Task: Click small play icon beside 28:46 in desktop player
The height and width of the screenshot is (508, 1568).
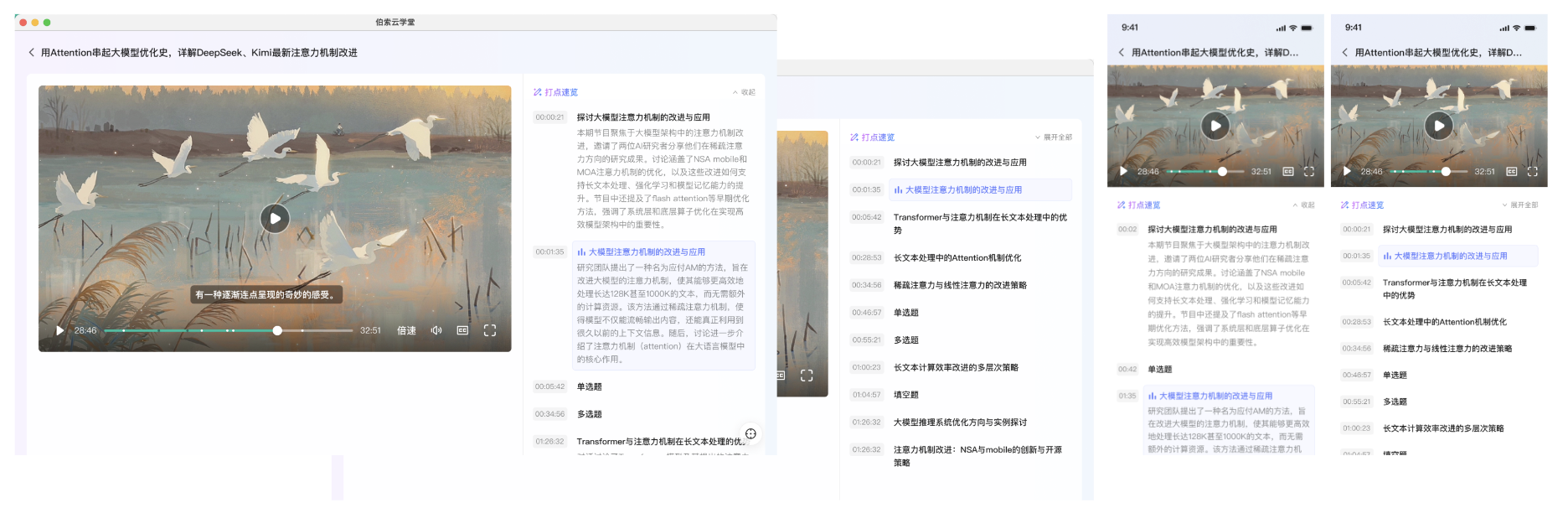Action: pos(59,330)
